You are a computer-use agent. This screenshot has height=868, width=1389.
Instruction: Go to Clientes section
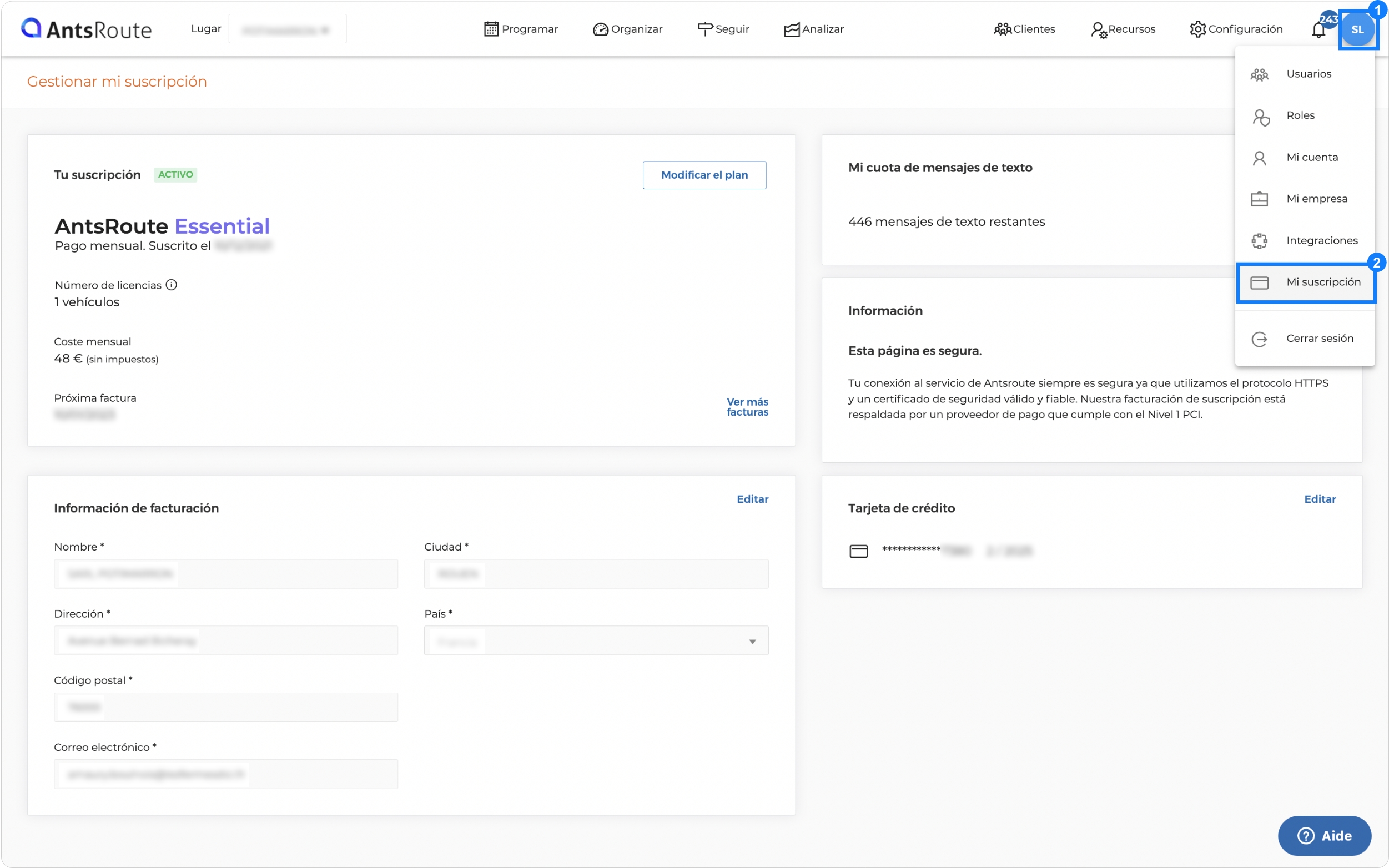click(x=1024, y=29)
